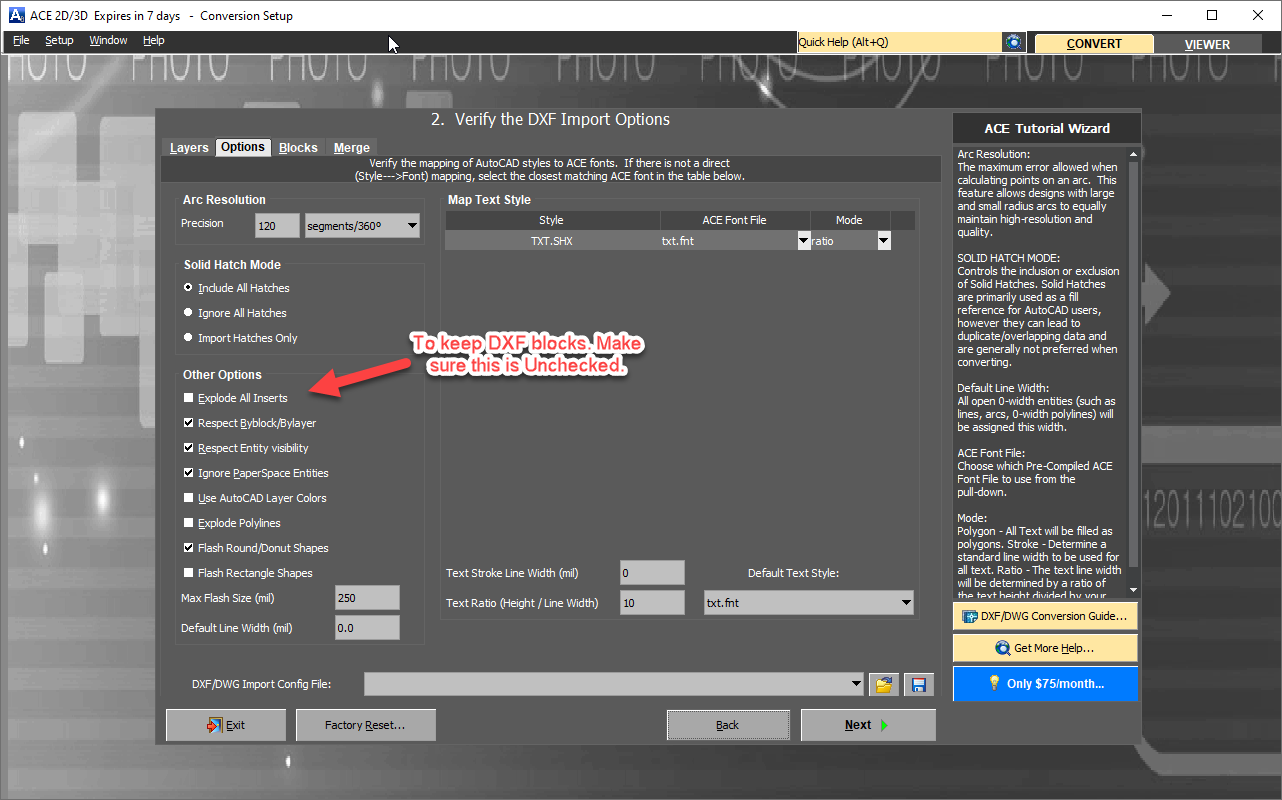Open the File menu

[21, 41]
